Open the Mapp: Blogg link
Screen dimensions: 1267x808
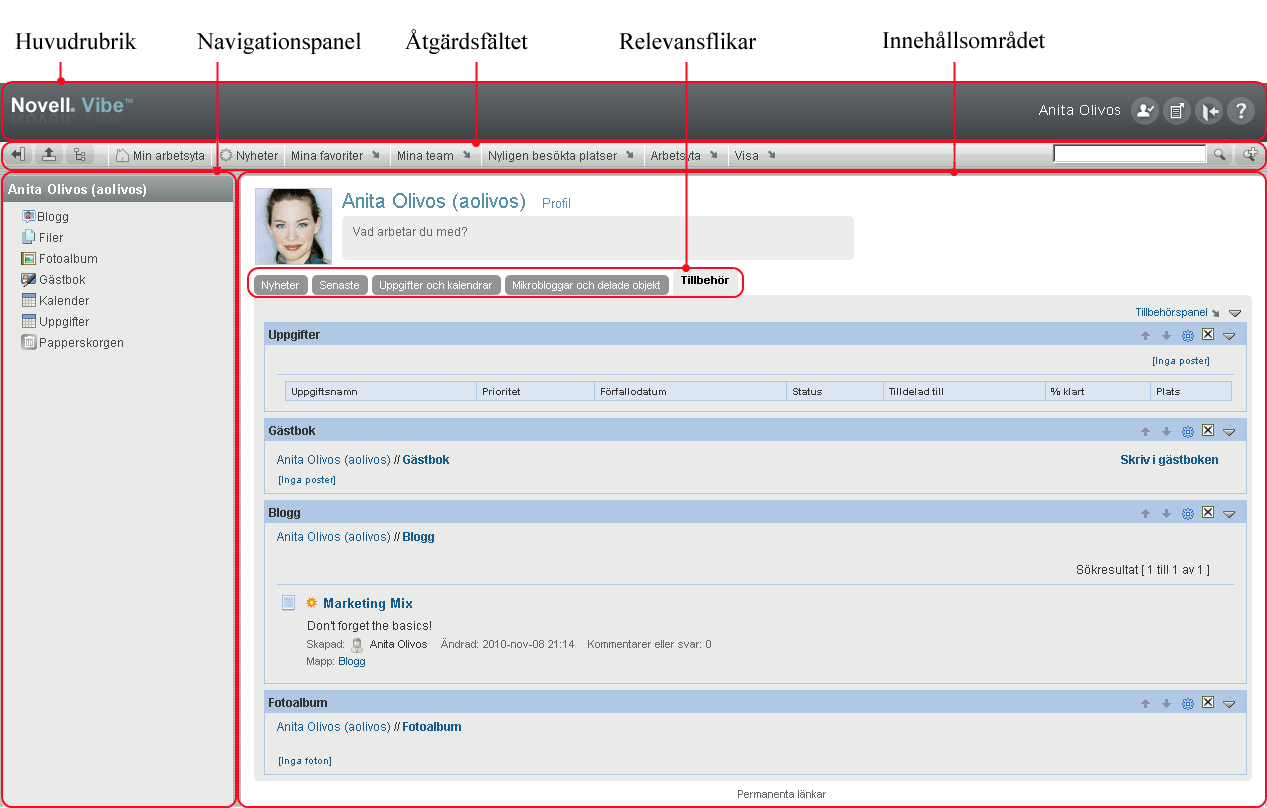pos(352,661)
